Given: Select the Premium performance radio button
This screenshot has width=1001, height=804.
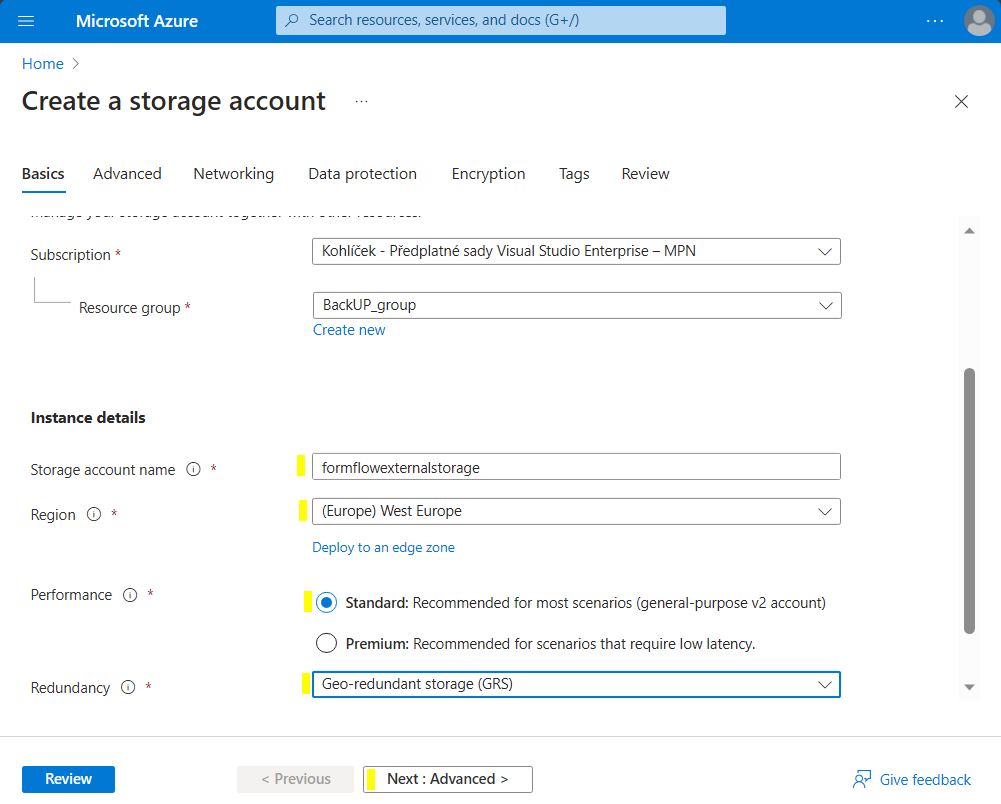Looking at the screenshot, I should point(326,643).
